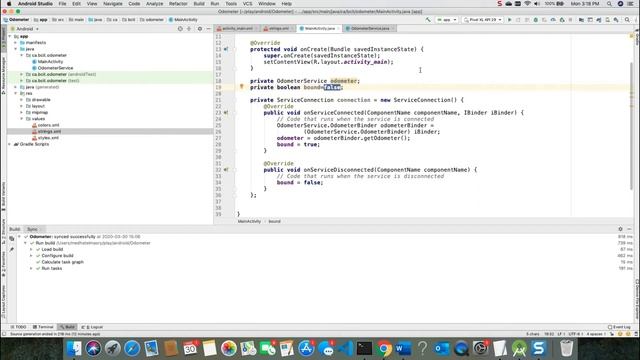The image size is (640, 360).
Task: Open Safari from the Dock
Action: tap(132, 348)
